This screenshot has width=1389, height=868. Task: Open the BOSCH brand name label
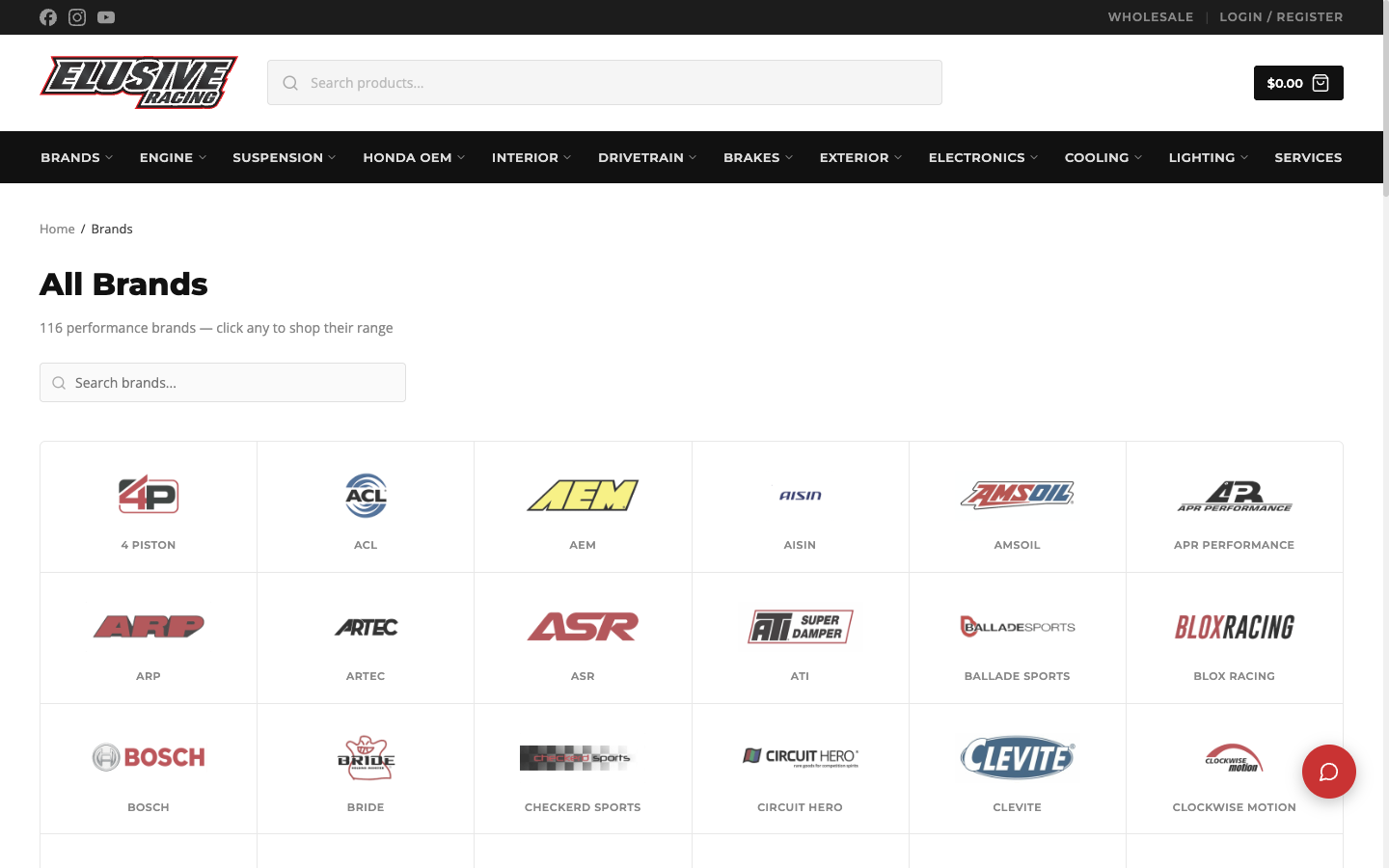tap(149, 807)
